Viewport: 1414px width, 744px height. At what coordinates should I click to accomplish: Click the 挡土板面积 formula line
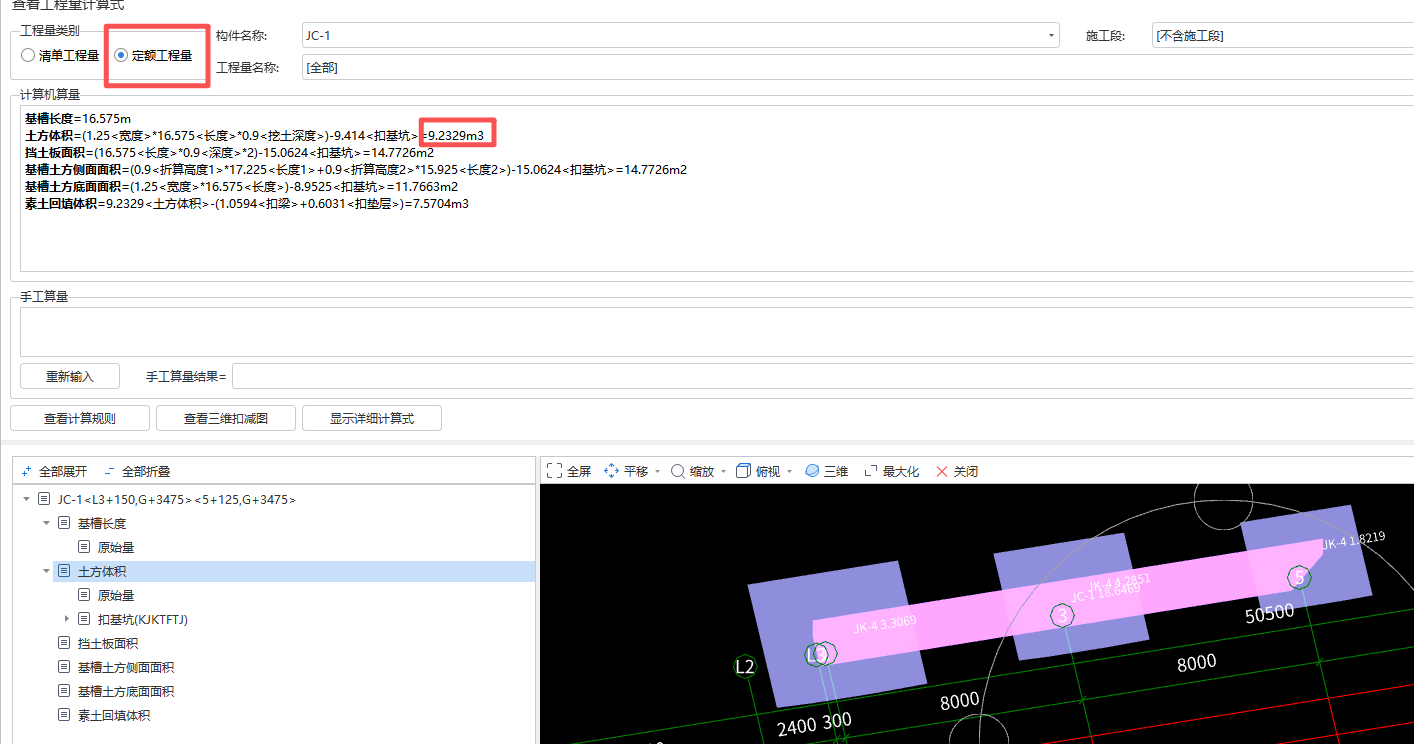click(x=229, y=152)
